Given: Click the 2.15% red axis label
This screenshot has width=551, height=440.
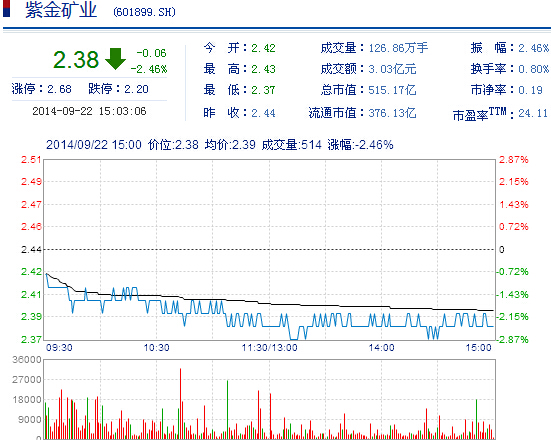Looking at the screenshot, I should click(x=513, y=182).
